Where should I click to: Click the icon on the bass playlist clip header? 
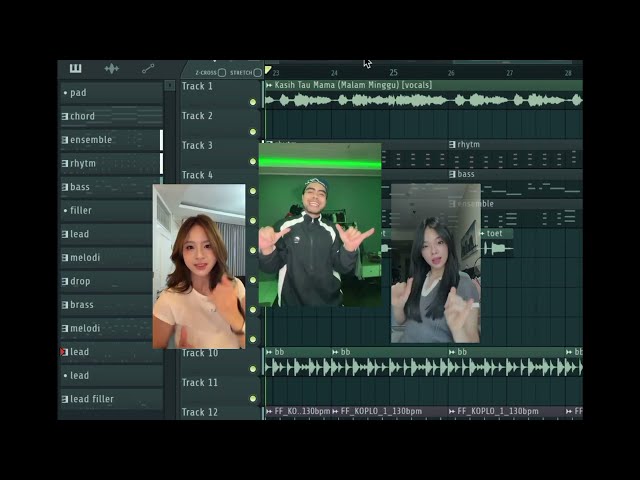[x=452, y=174]
